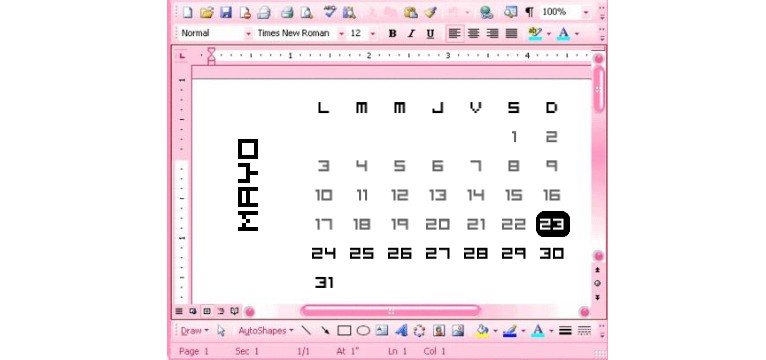This screenshot has width=766, height=360.
Task: Switch to Web Layout view button
Action: tap(193, 311)
